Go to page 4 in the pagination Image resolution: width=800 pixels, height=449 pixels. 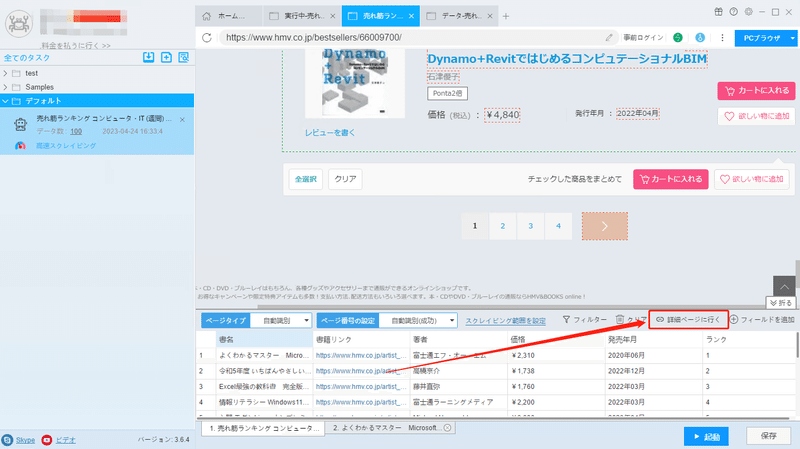pos(558,226)
